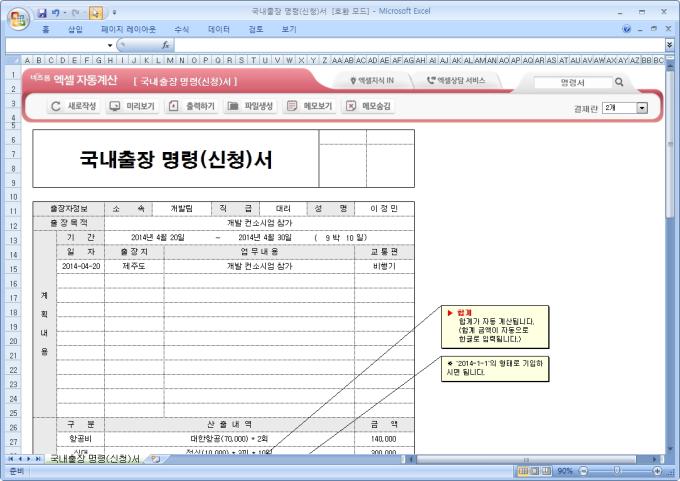Expand the formula bar with chevron

pos(670,45)
